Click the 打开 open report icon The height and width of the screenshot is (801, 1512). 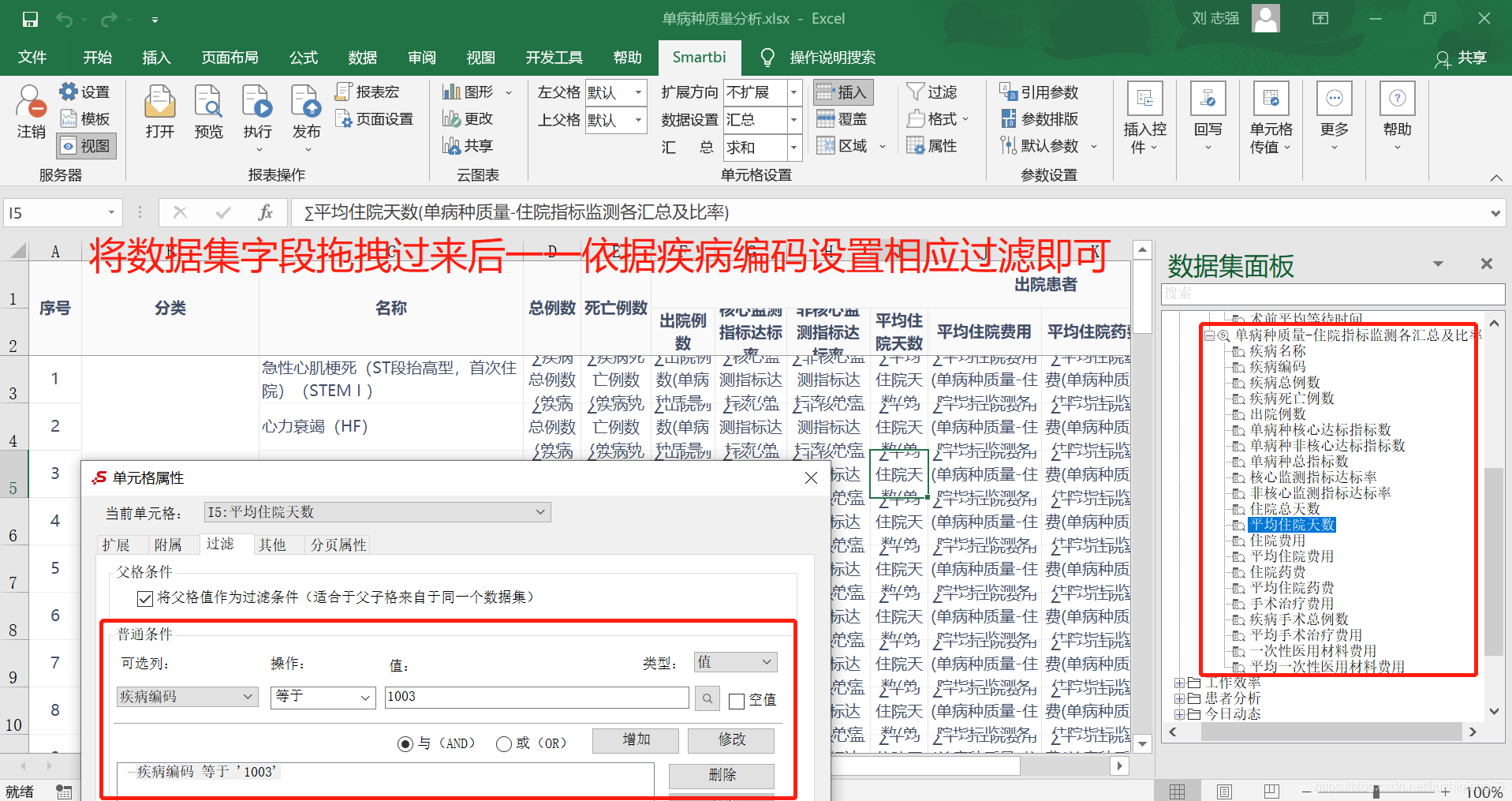point(160,111)
